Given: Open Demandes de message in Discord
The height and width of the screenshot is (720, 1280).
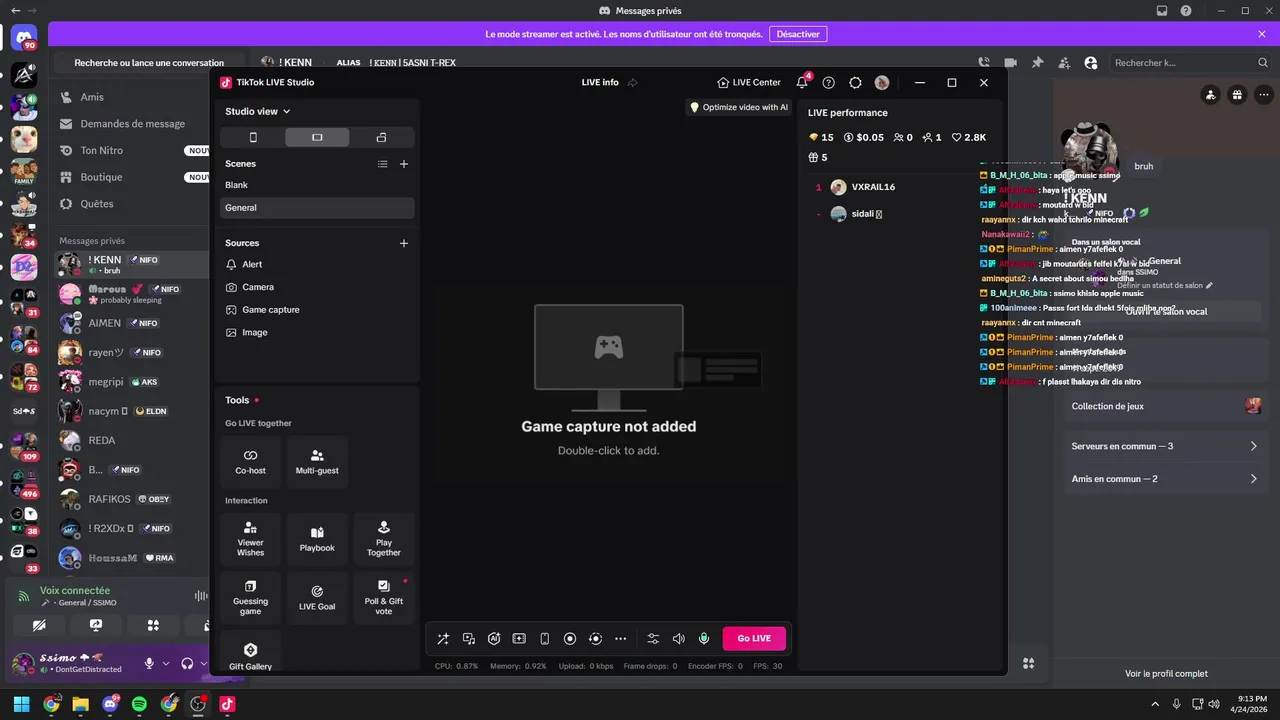Looking at the screenshot, I should (130, 124).
